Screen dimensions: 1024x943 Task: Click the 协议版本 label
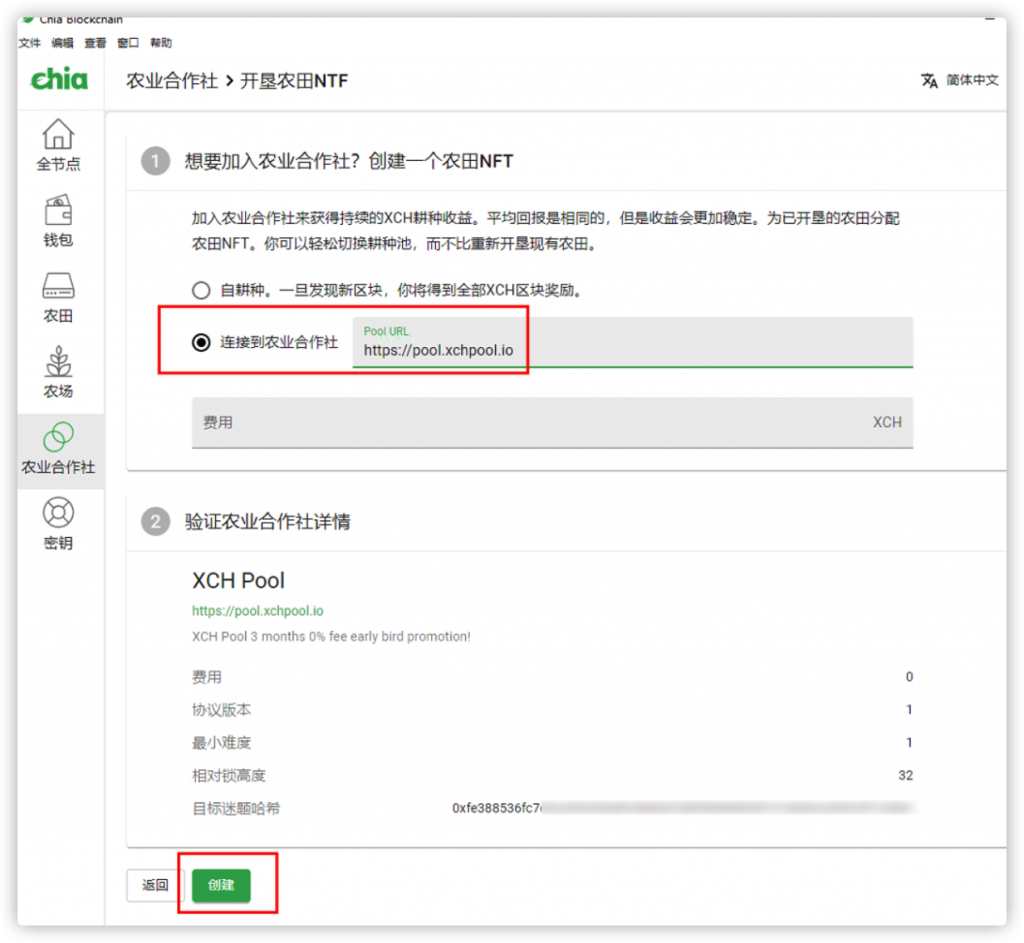tap(221, 710)
